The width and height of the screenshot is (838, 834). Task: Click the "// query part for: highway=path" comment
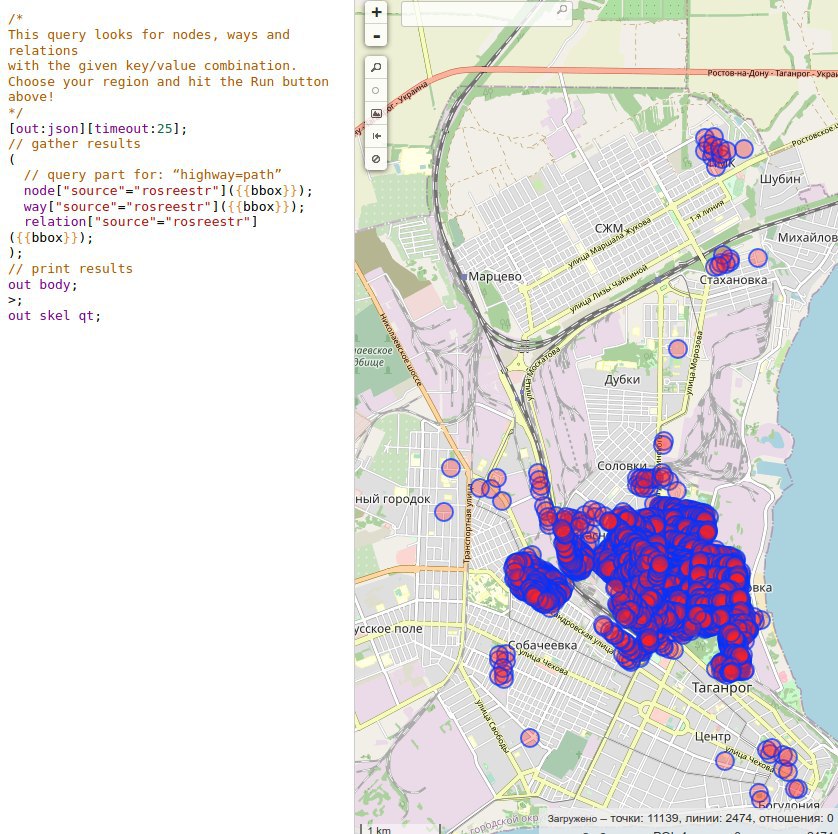coord(152,175)
